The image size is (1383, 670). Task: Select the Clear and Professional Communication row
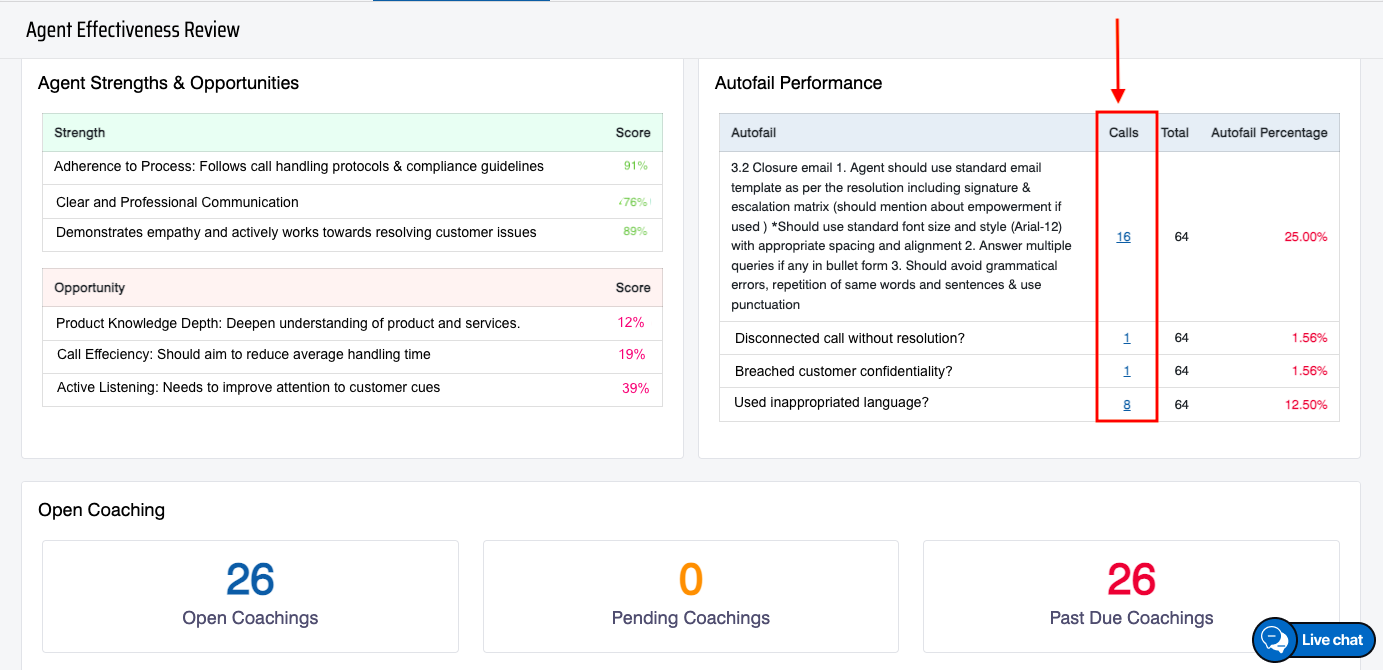(x=177, y=202)
